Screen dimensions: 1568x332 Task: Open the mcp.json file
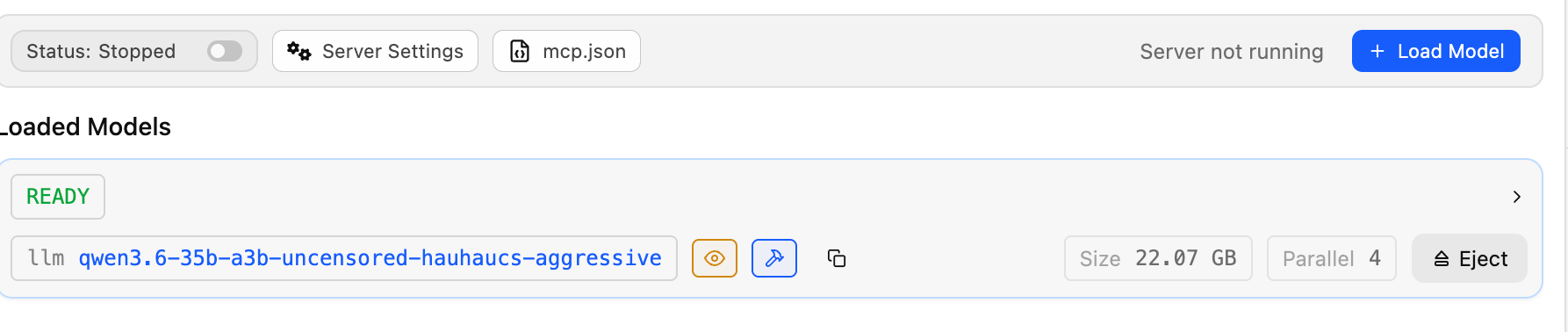tap(566, 51)
